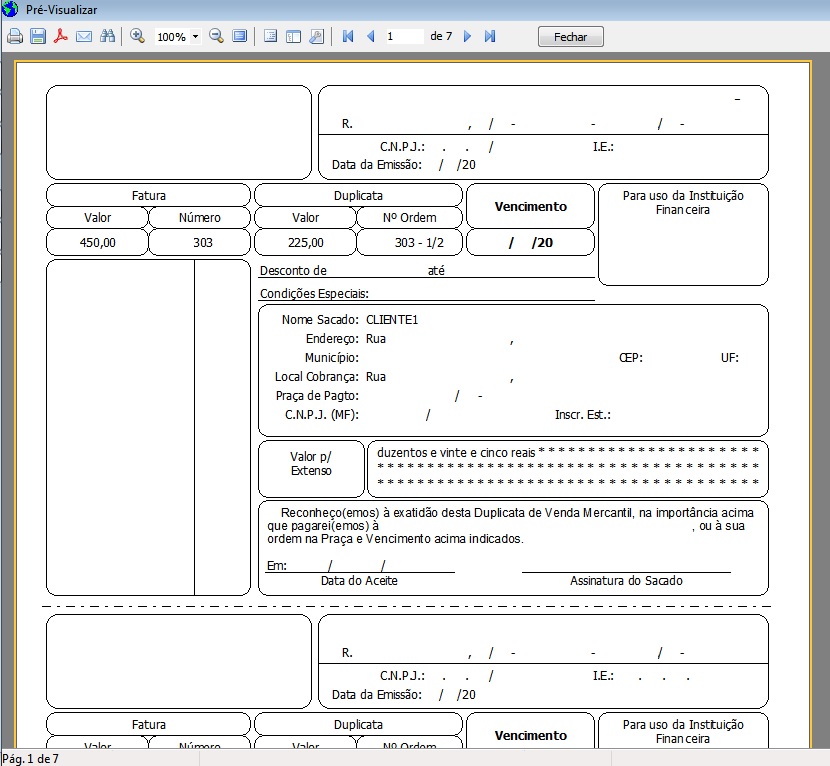Click the Município label

point(331,358)
